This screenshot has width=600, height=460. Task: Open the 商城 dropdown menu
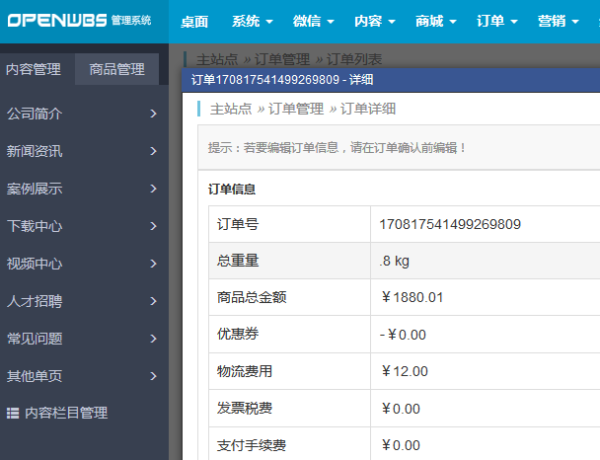click(x=435, y=21)
